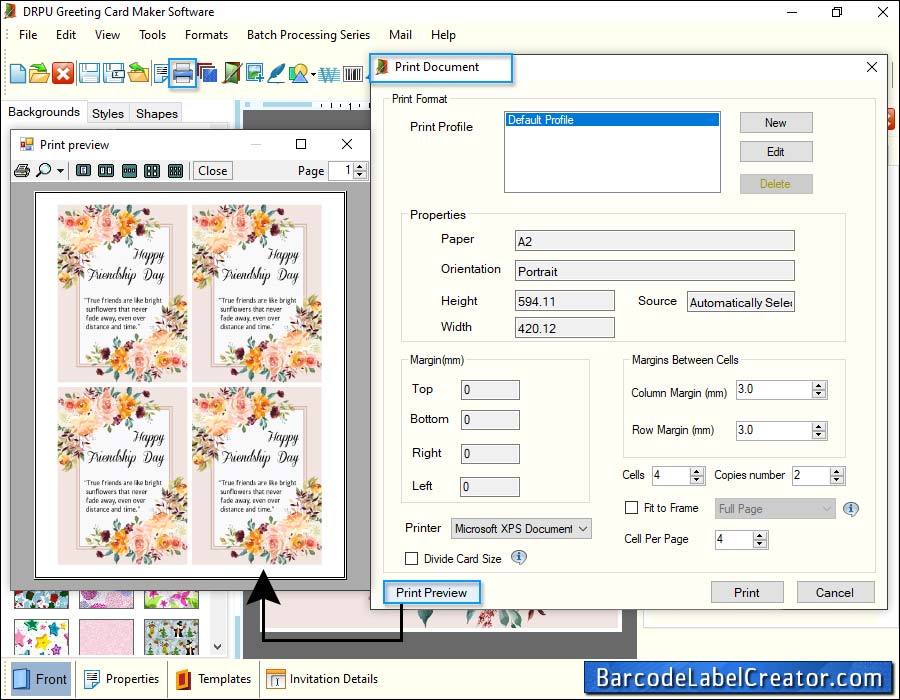Click the print icon in Print preview
The width and height of the screenshot is (900, 700).
point(21,171)
